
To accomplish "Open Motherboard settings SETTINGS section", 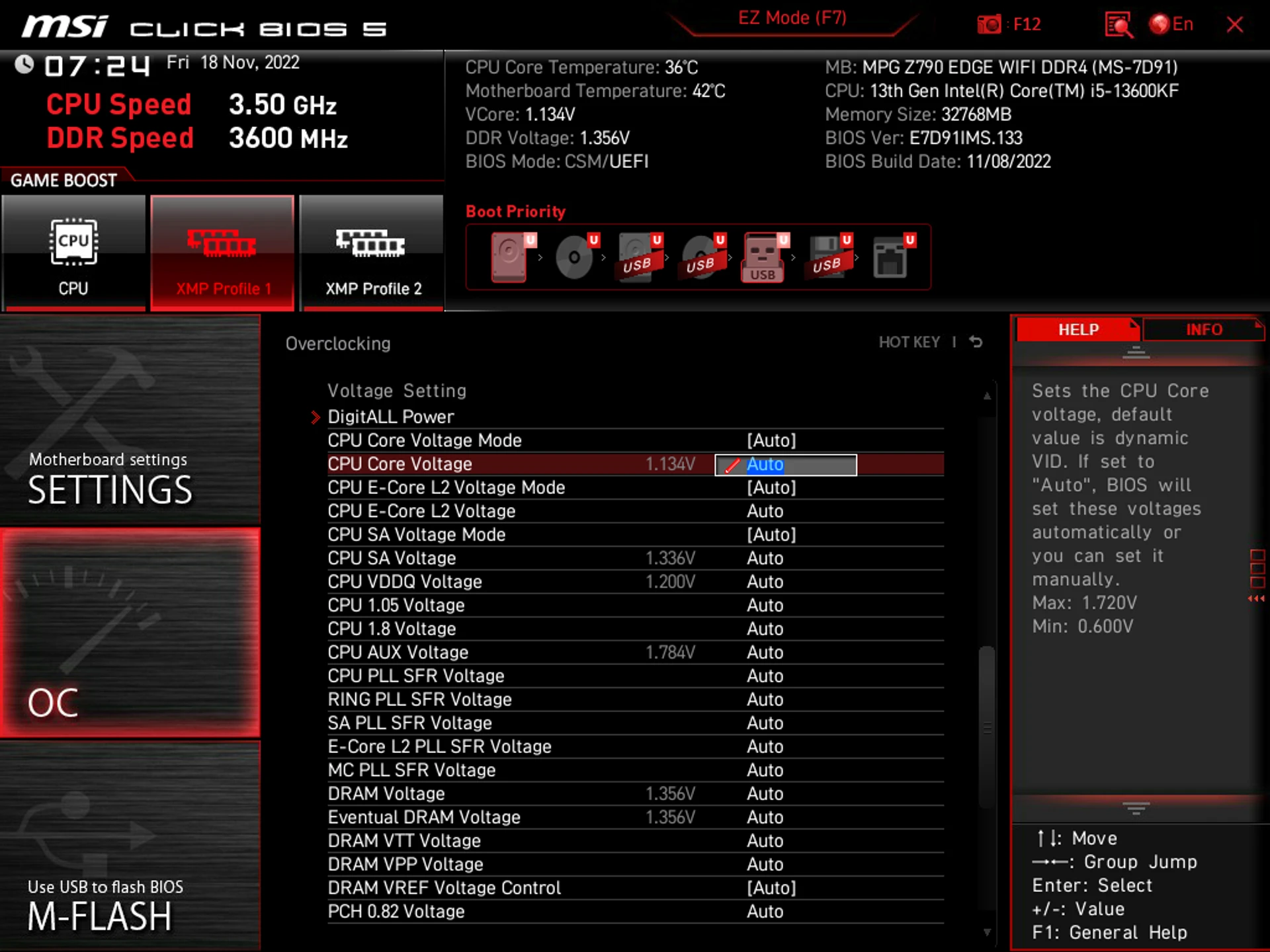I will tap(130, 419).
